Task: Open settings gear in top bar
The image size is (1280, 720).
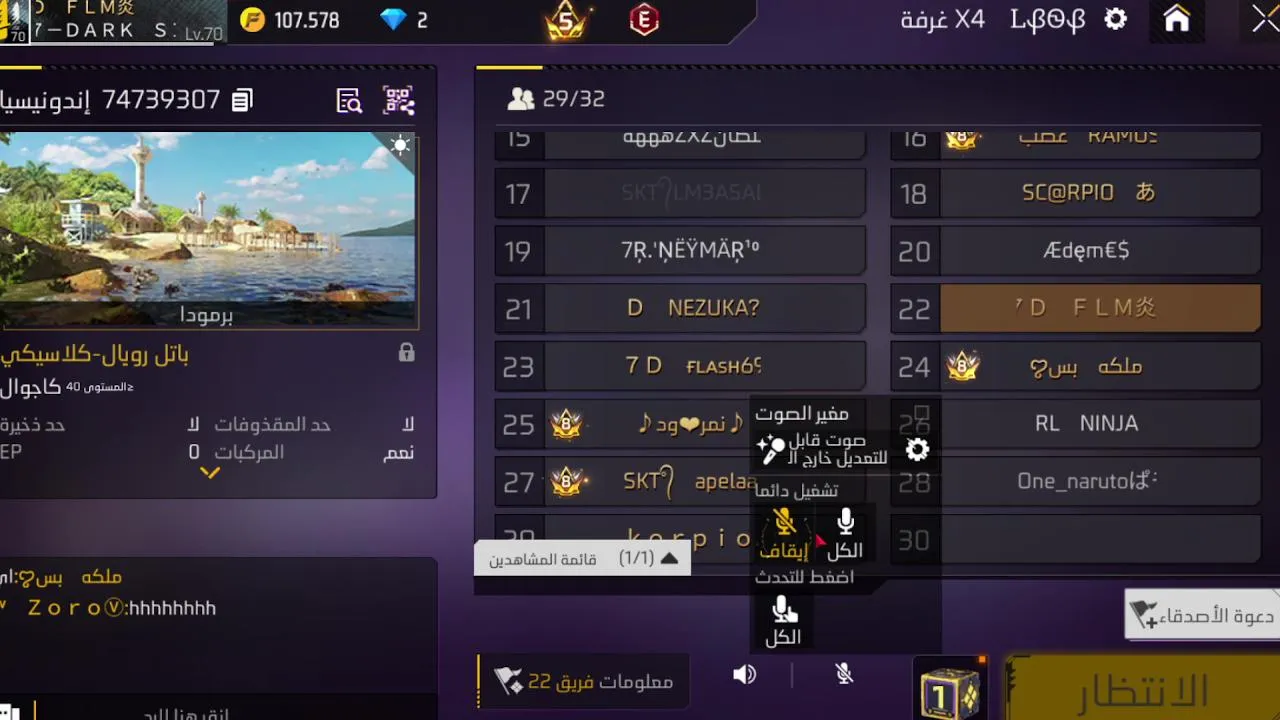Action: coord(1116,20)
